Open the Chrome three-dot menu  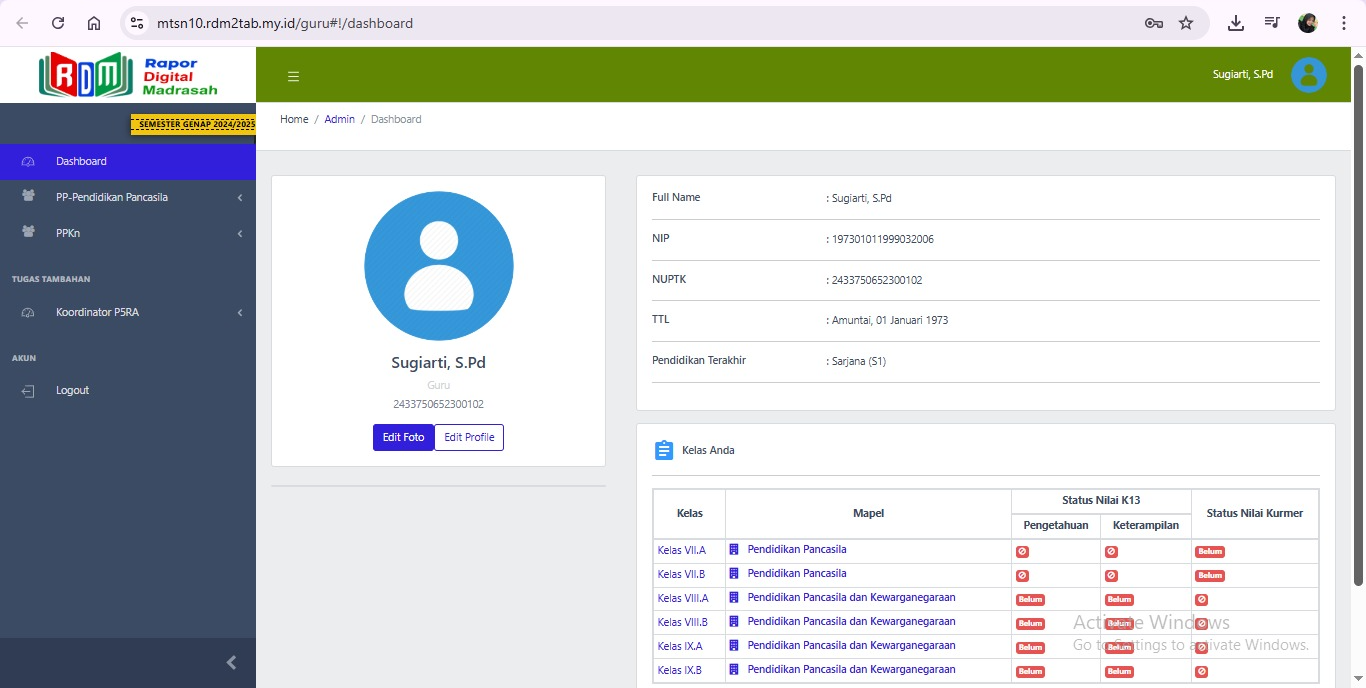coord(1344,23)
